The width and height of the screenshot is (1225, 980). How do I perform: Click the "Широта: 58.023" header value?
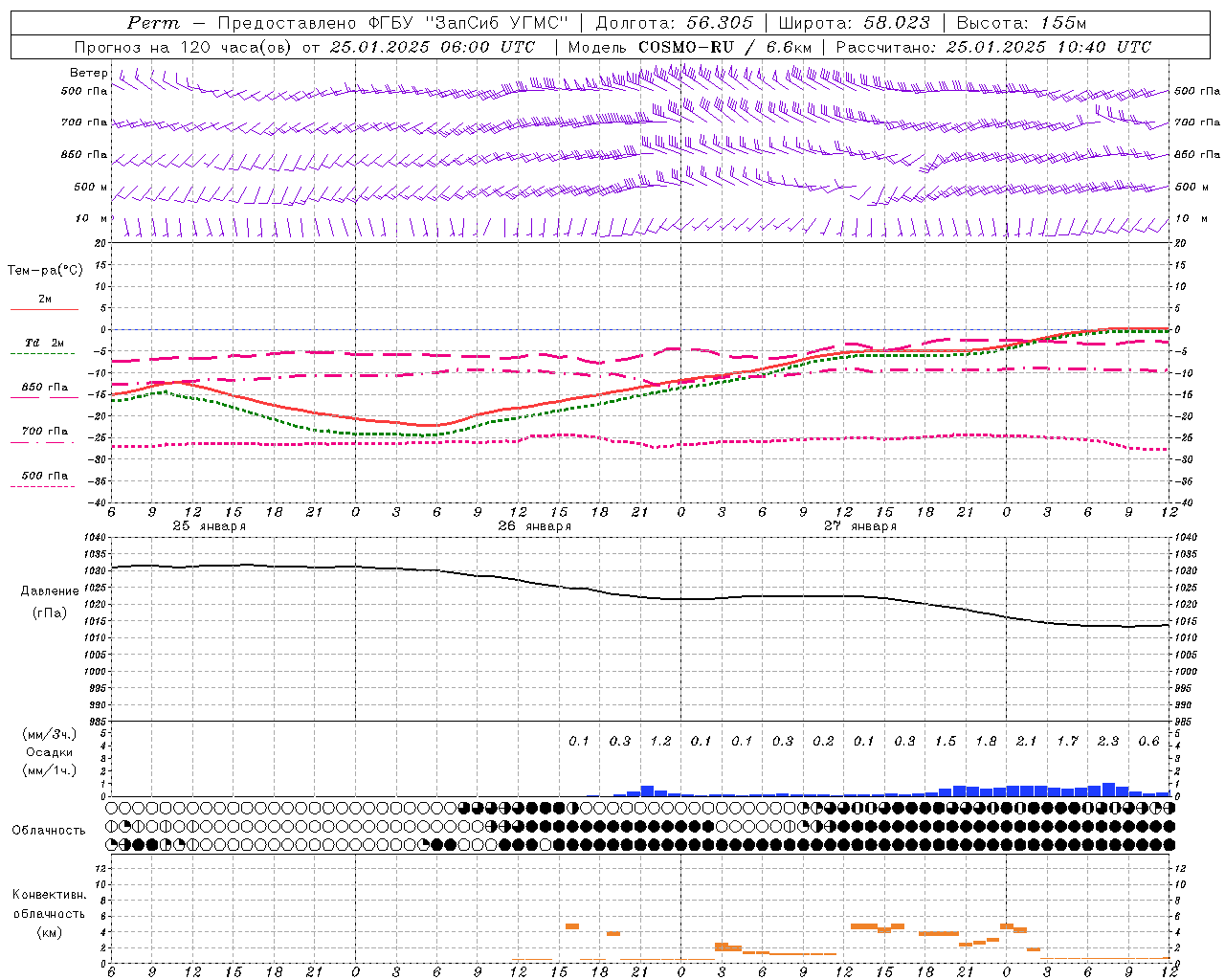point(854,23)
